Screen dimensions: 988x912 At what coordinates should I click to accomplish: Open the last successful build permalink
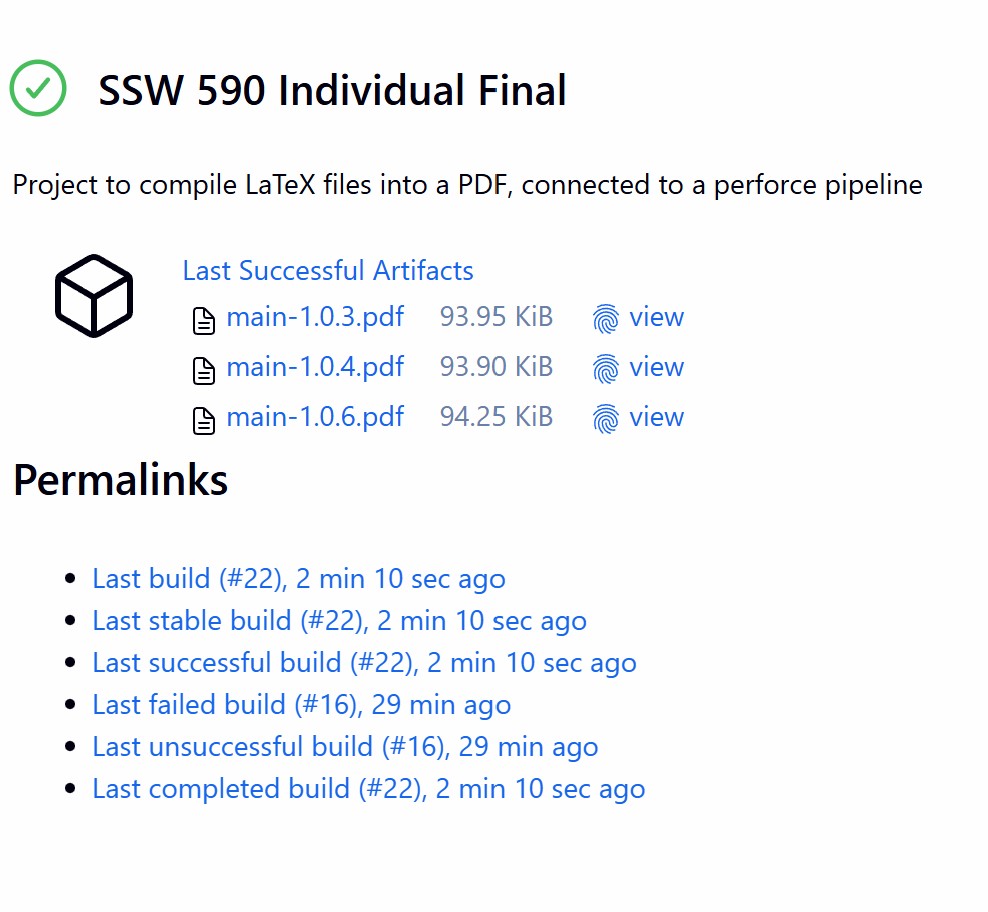(363, 662)
